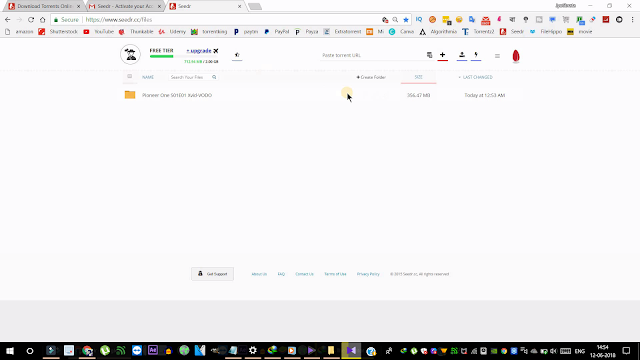
Task: Sort files by NAME column
Action: click(x=148, y=77)
